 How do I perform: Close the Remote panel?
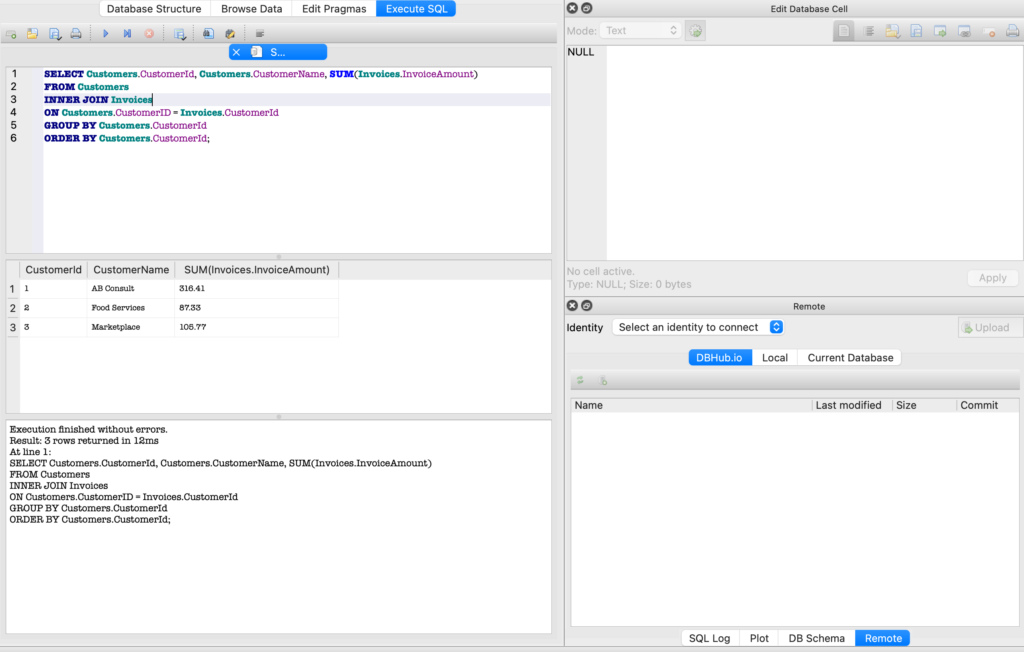(x=572, y=306)
